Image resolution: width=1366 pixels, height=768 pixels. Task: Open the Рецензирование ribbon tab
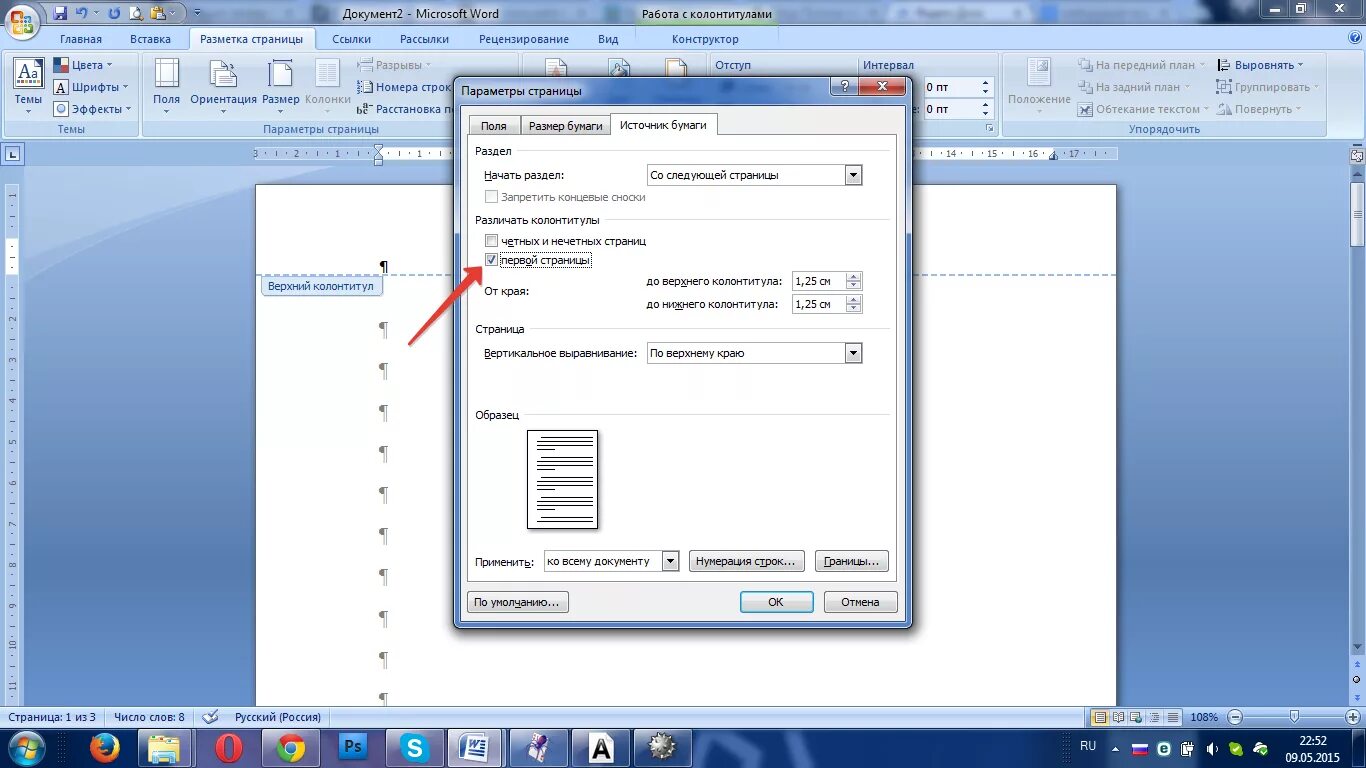click(524, 39)
